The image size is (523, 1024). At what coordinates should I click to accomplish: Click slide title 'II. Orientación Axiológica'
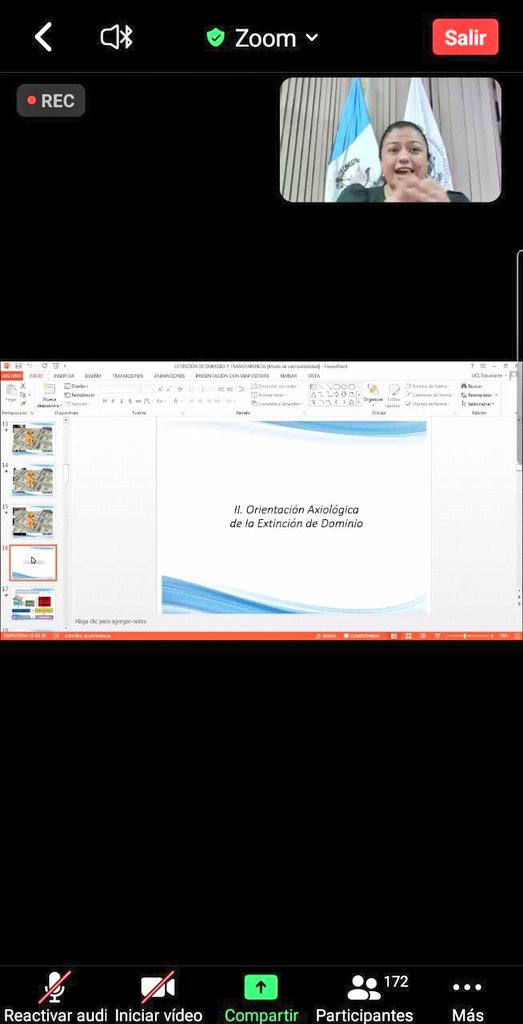[296, 509]
